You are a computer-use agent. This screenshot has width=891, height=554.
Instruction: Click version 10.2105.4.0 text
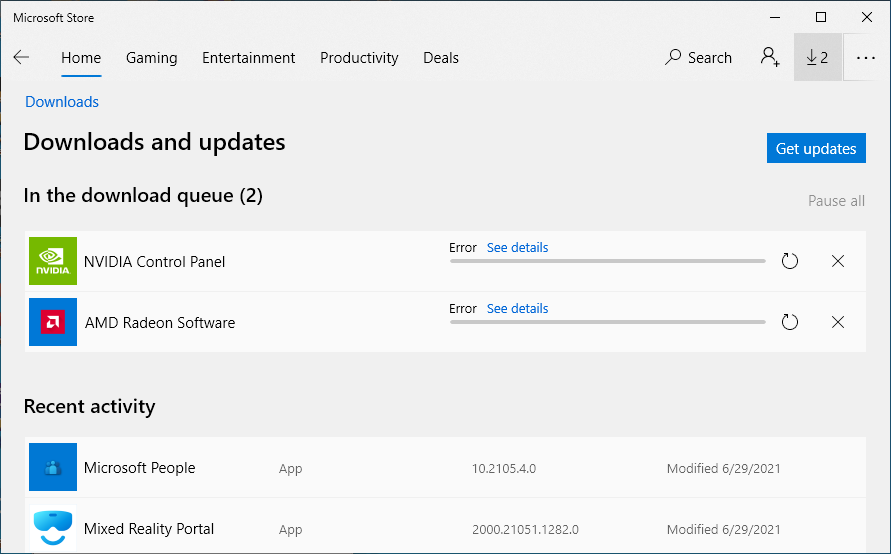503,468
